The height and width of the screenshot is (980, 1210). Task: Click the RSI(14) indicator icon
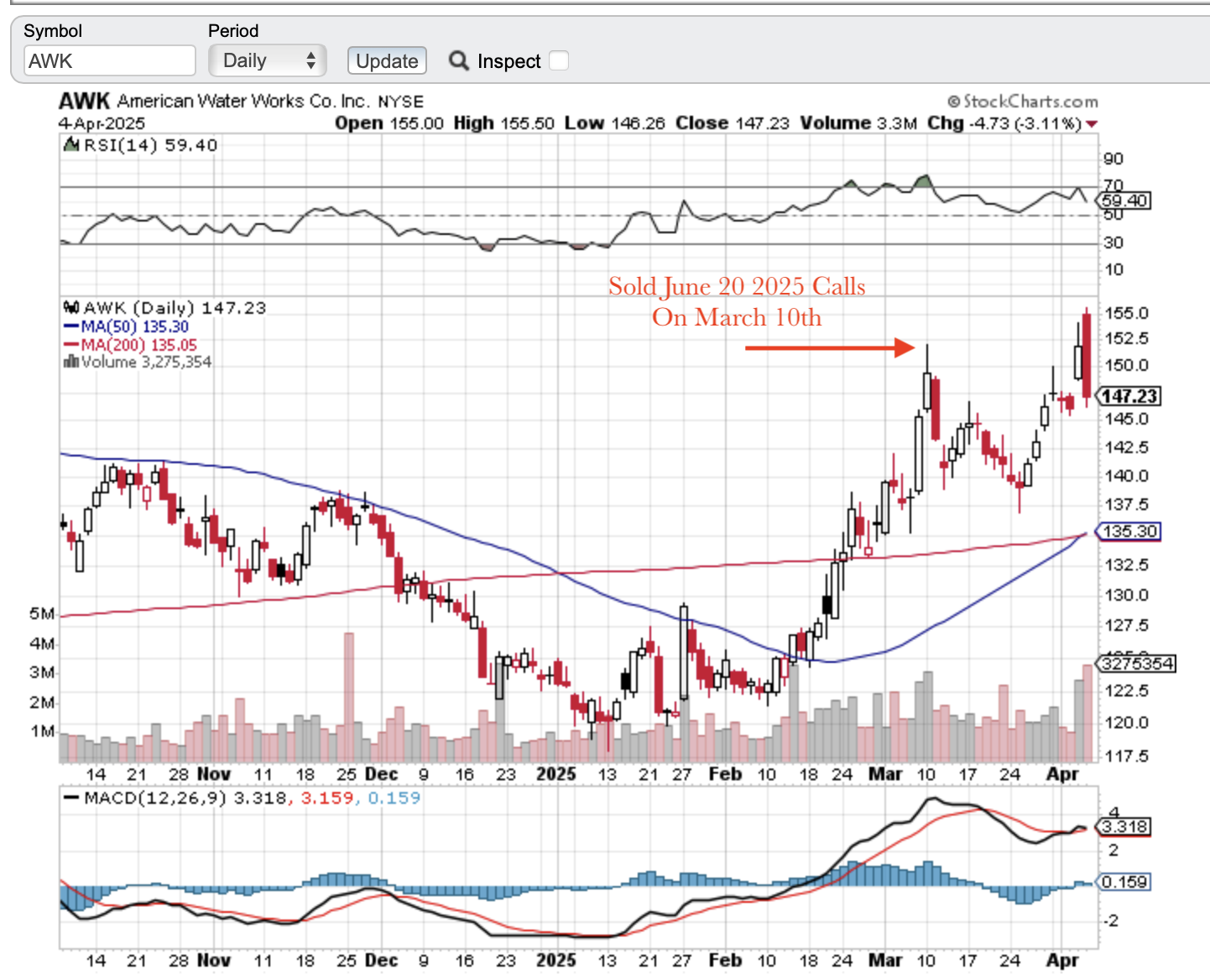coord(71,145)
